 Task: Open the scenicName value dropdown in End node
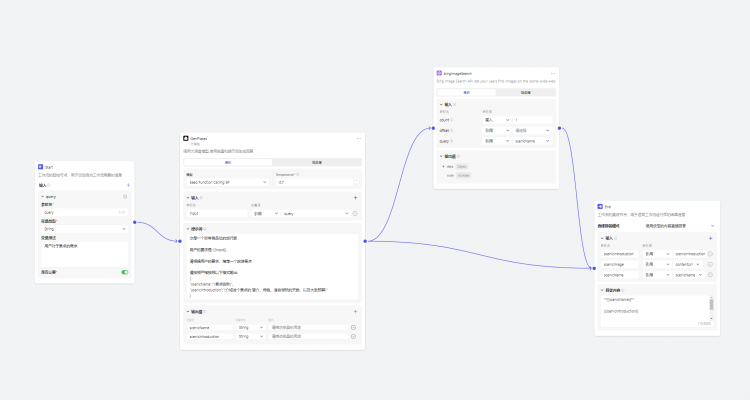pyautogui.click(x=689, y=275)
